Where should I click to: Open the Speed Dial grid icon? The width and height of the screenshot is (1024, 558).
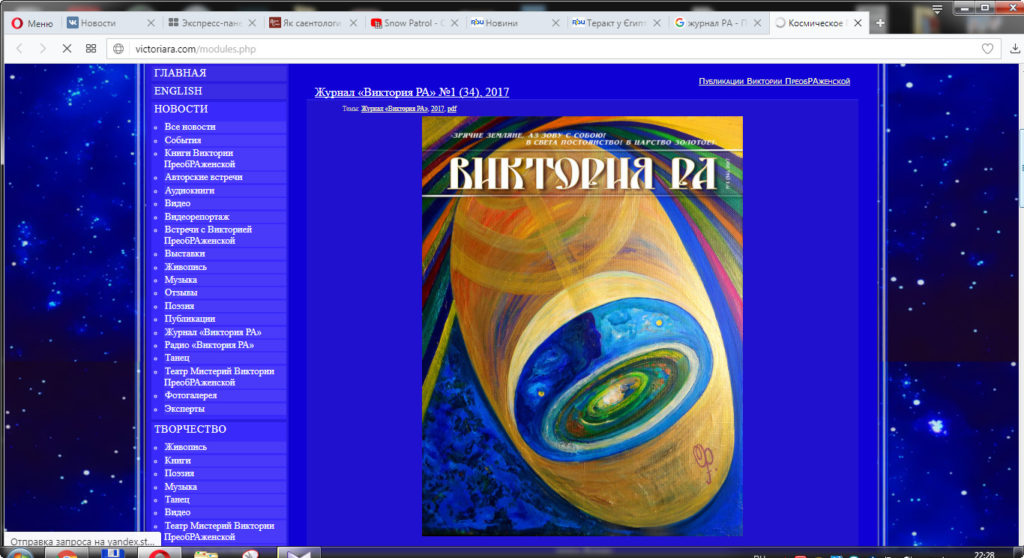point(91,48)
